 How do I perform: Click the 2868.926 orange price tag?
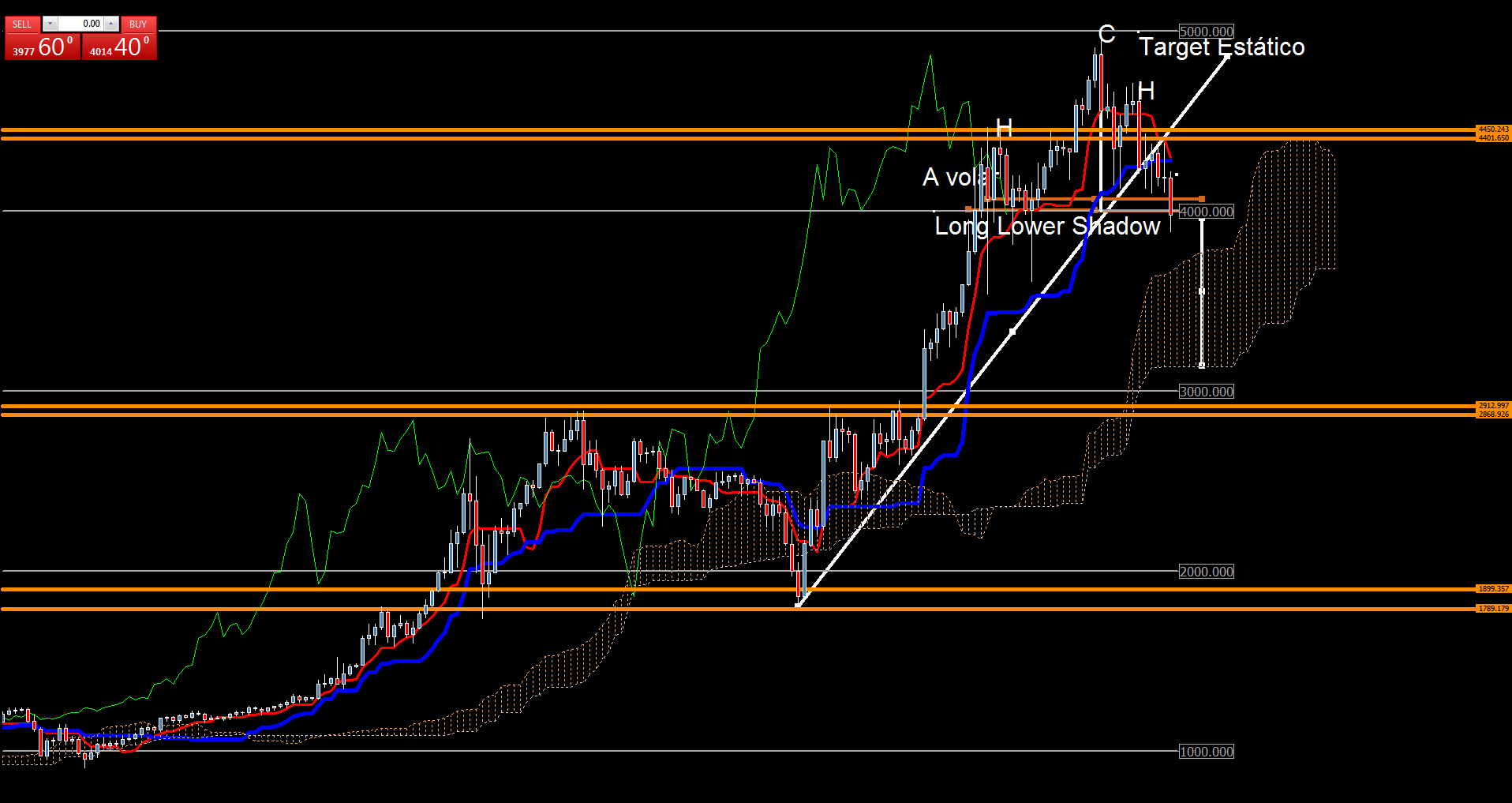tap(1493, 415)
